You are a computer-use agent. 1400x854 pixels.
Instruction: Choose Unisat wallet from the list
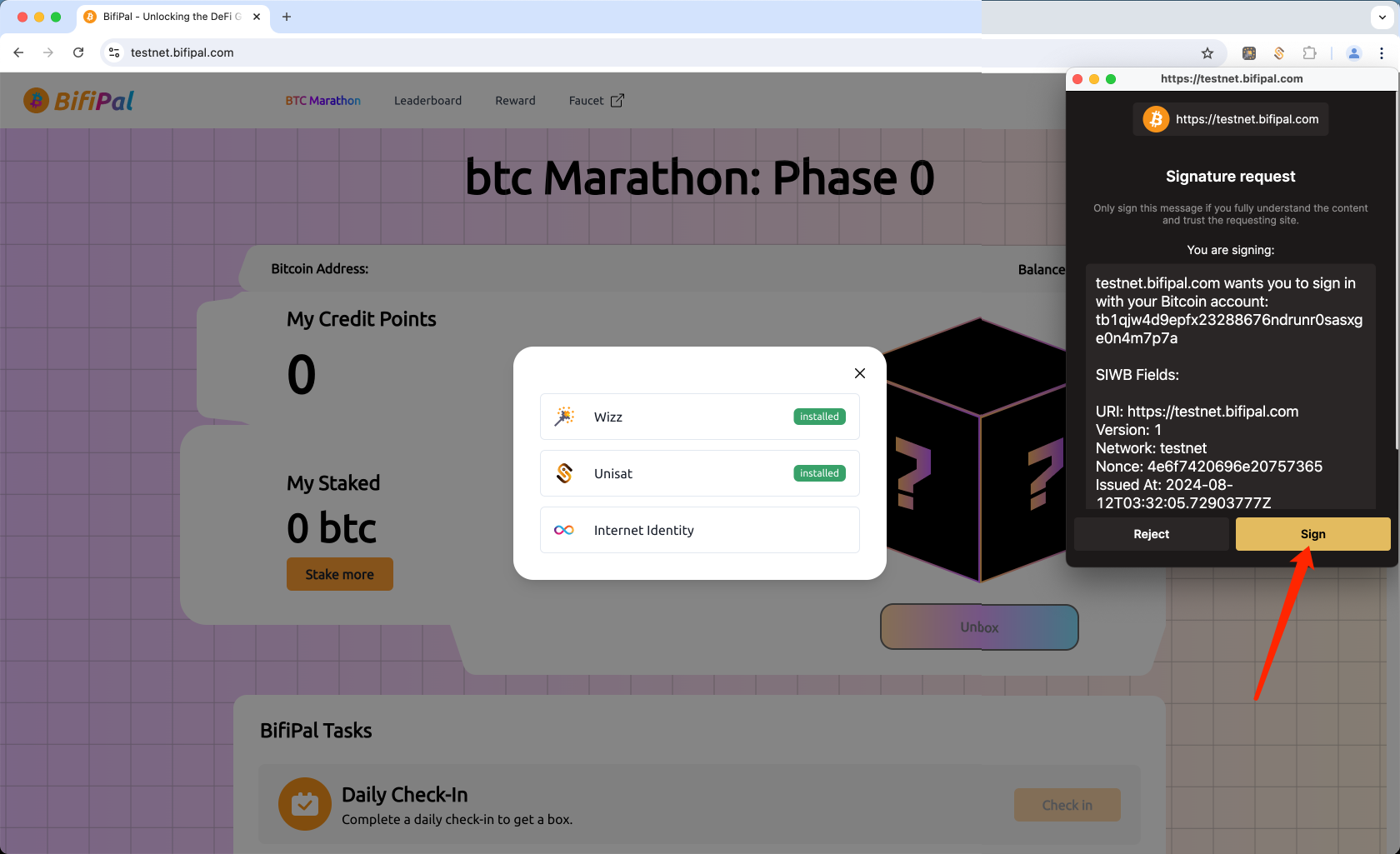699,473
